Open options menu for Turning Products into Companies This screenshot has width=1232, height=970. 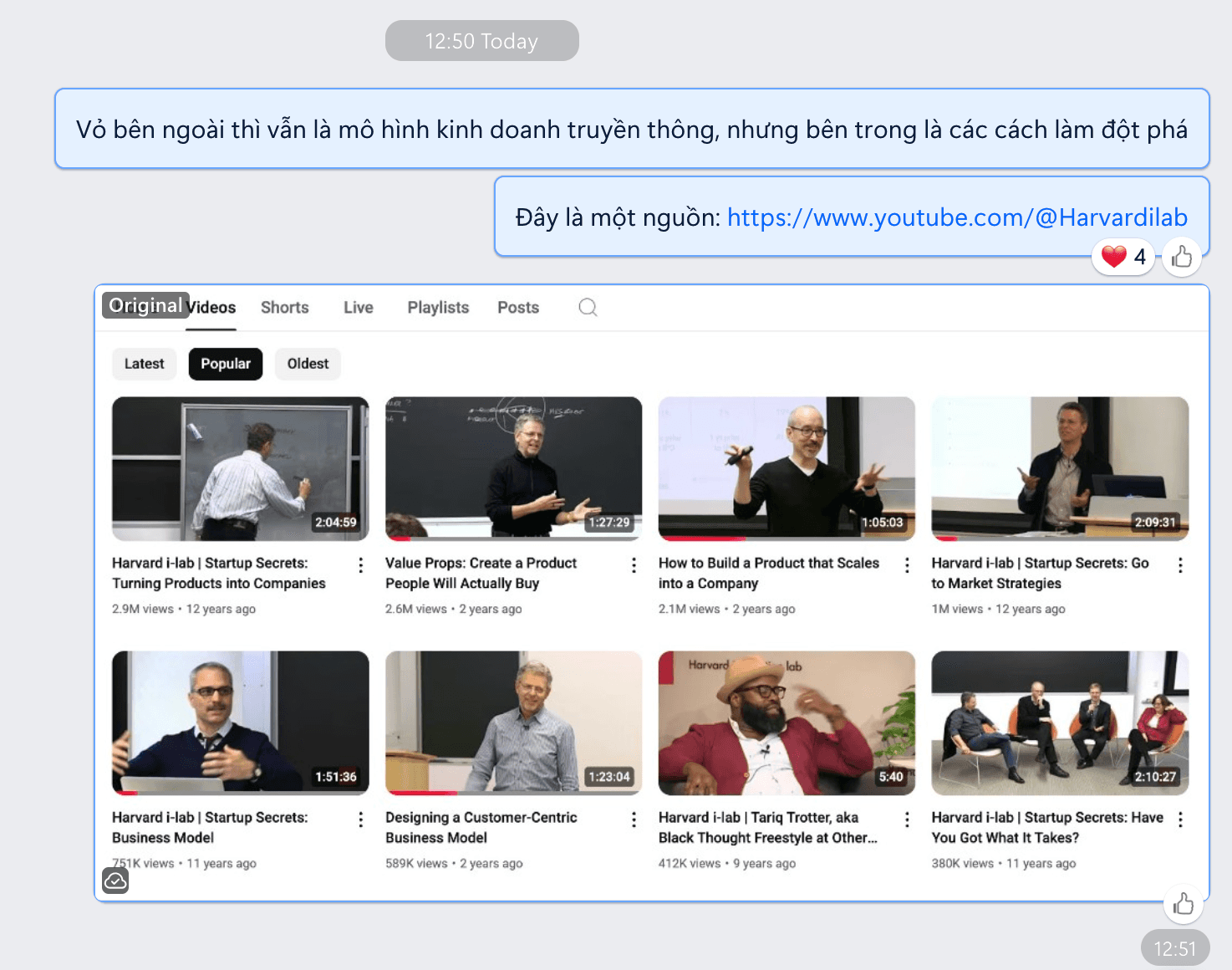click(x=360, y=565)
